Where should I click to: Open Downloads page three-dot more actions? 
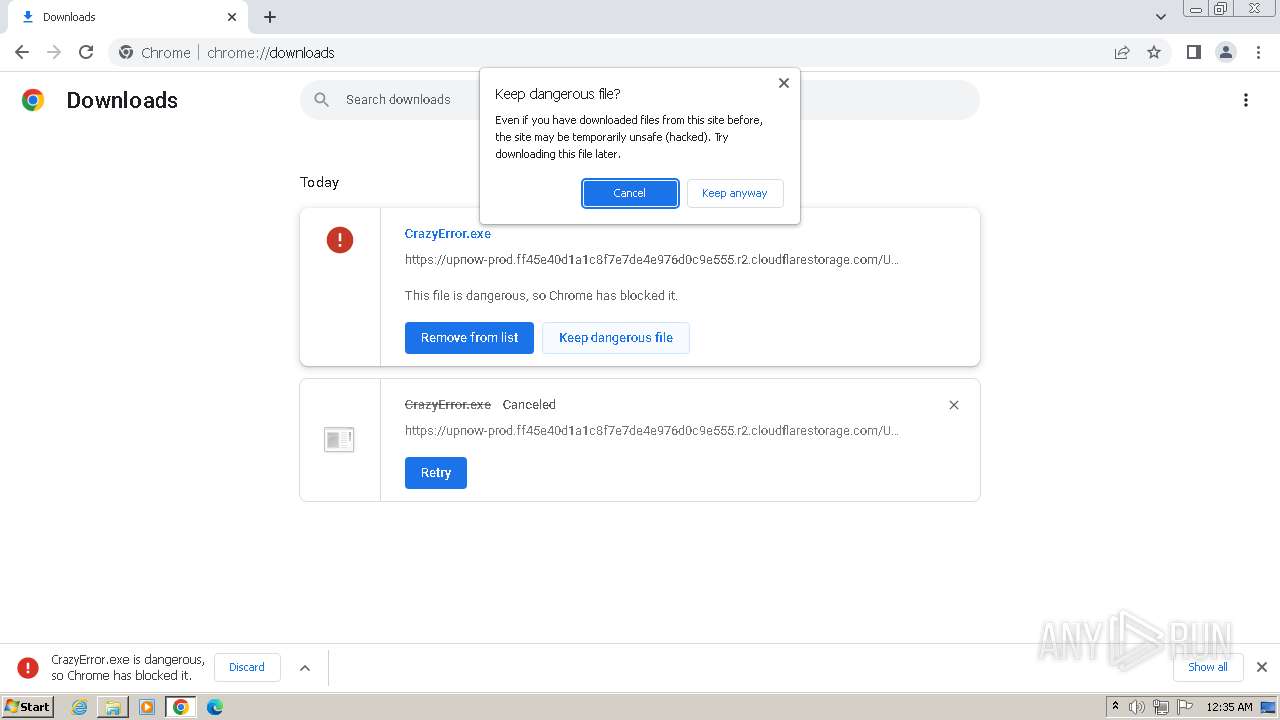(1246, 100)
